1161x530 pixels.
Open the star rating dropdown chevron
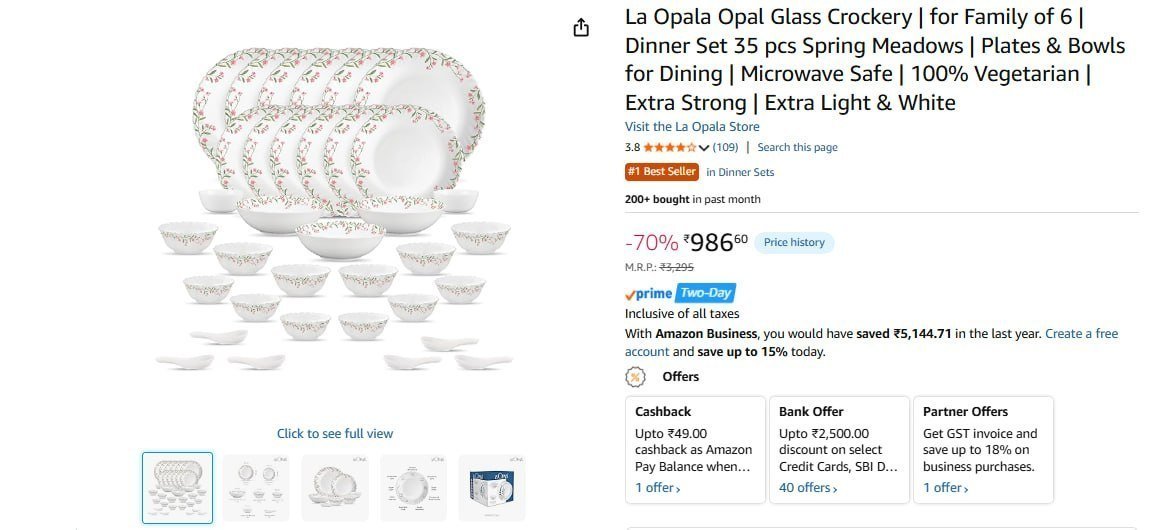click(703, 147)
